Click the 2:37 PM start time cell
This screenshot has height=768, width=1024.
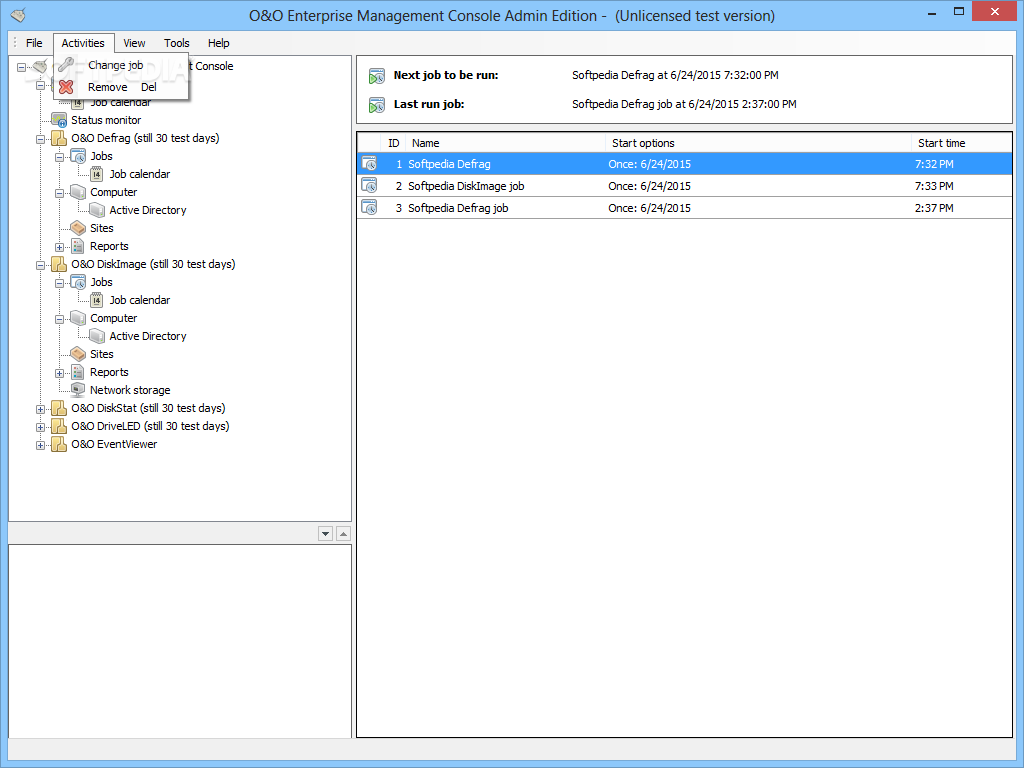pyautogui.click(x=934, y=208)
